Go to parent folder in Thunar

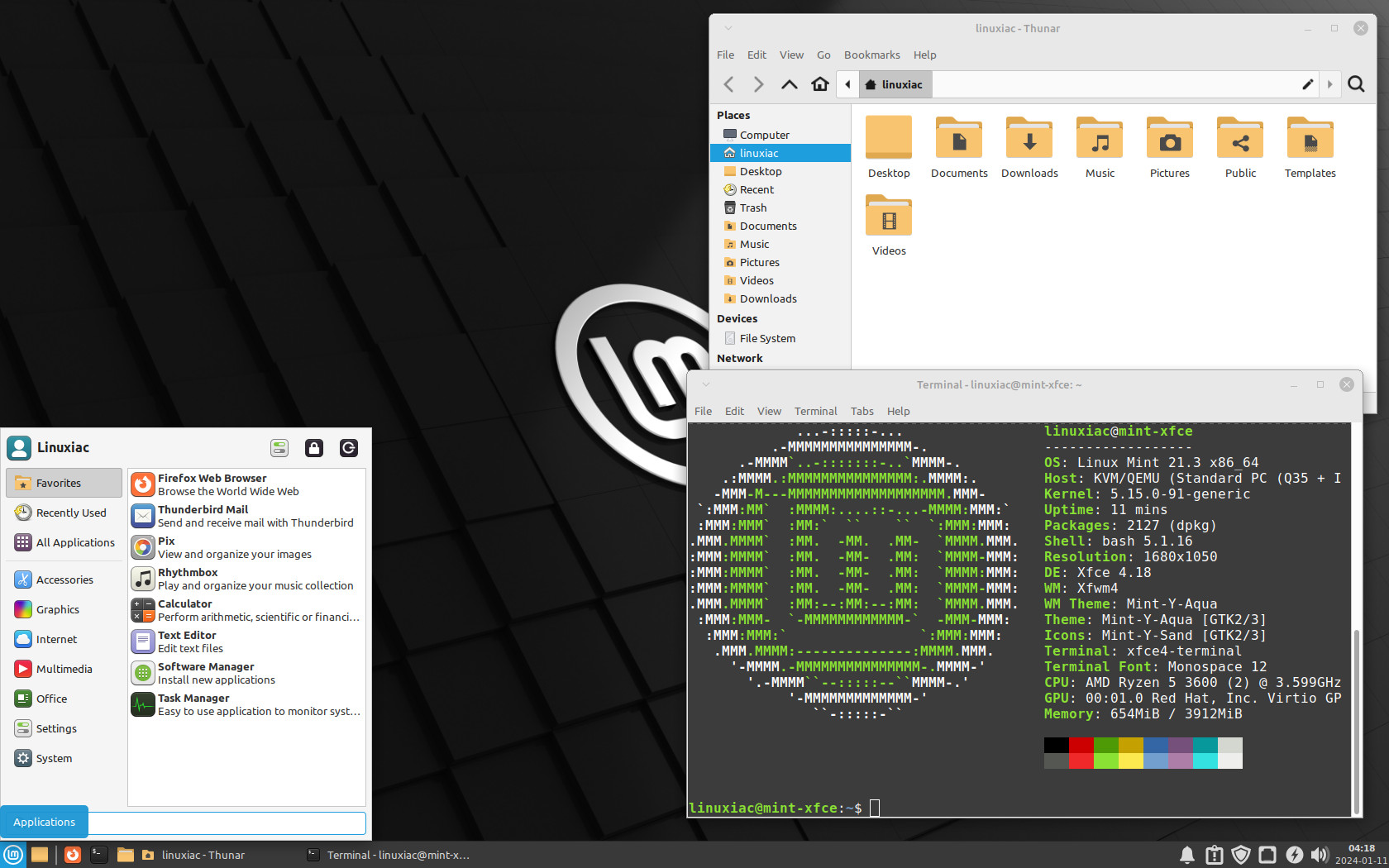pyautogui.click(x=790, y=84)
